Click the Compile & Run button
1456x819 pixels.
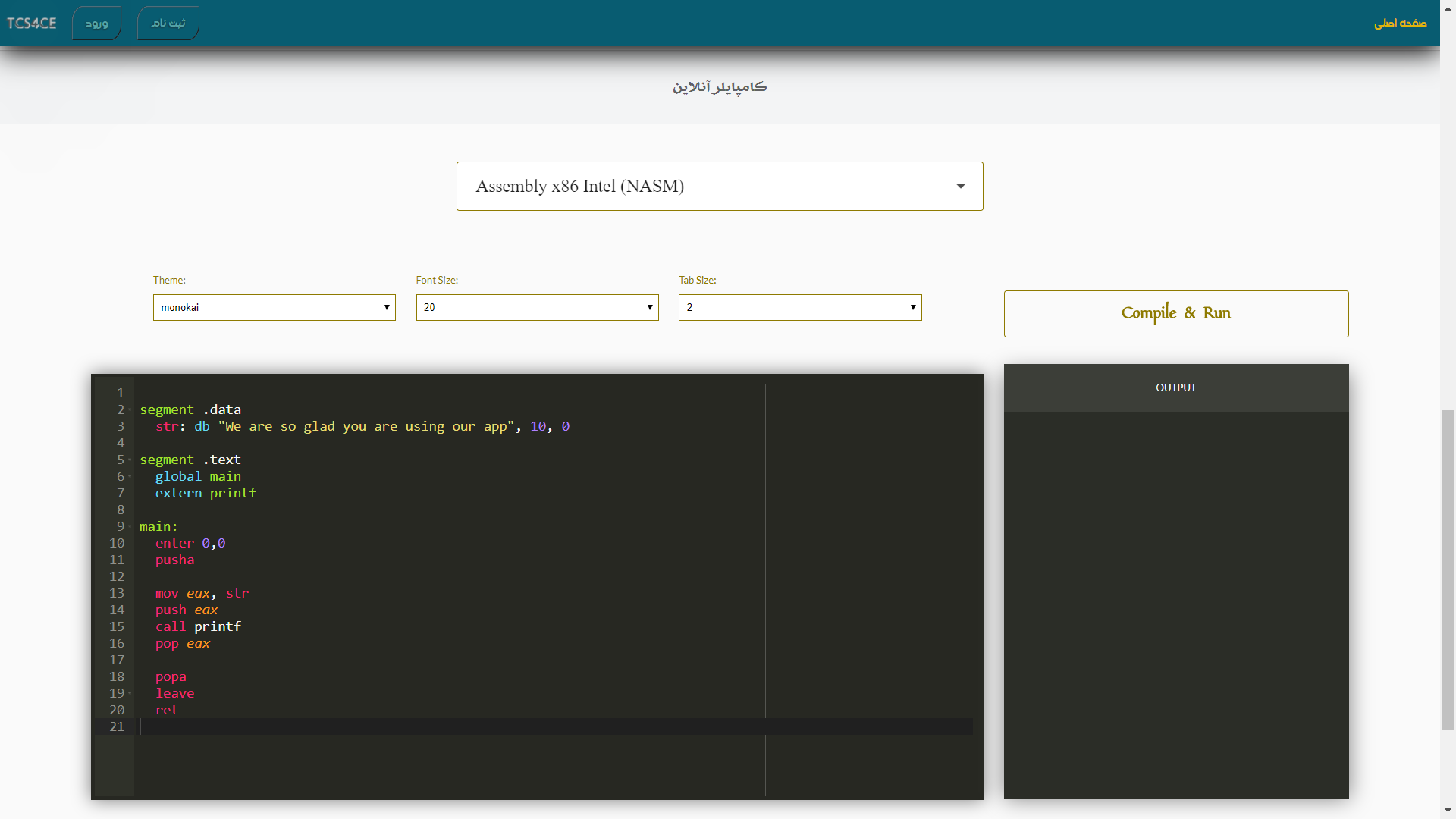(x=1176, y=314)
